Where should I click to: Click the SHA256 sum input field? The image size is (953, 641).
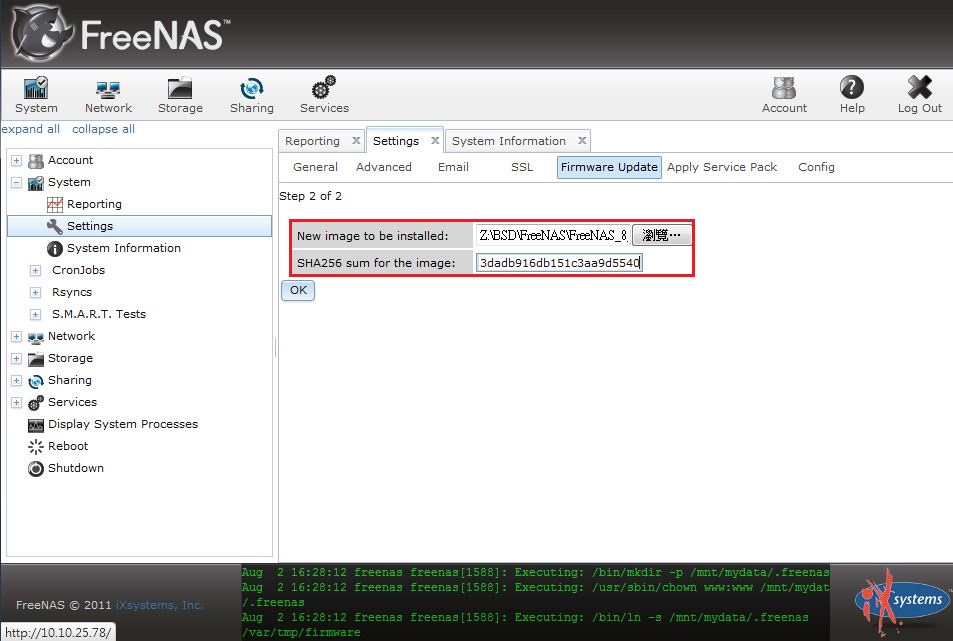click(558, 263)
